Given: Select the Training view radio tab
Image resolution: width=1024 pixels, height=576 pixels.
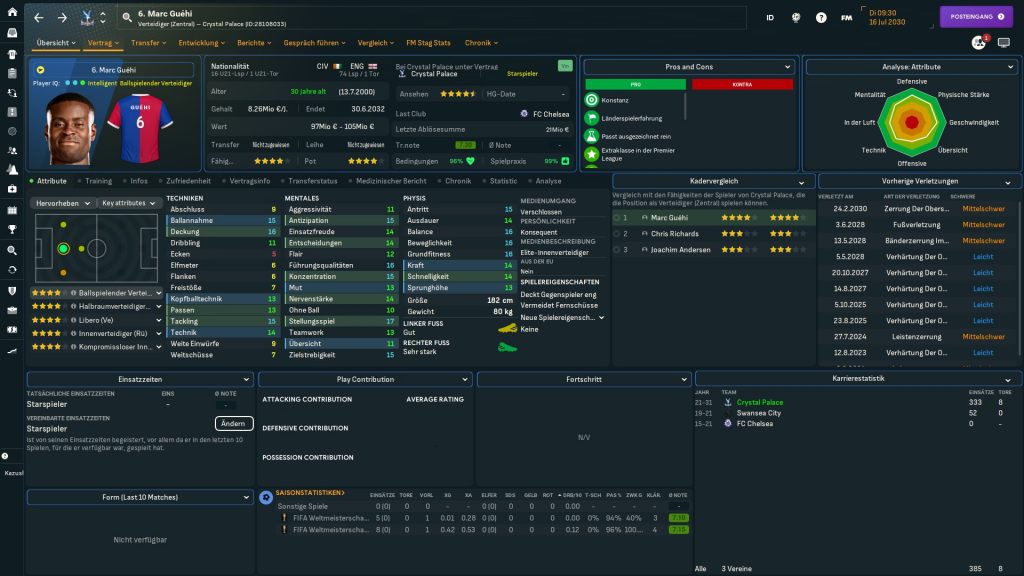Looking at the screenshot, I should tap(98, 181).
